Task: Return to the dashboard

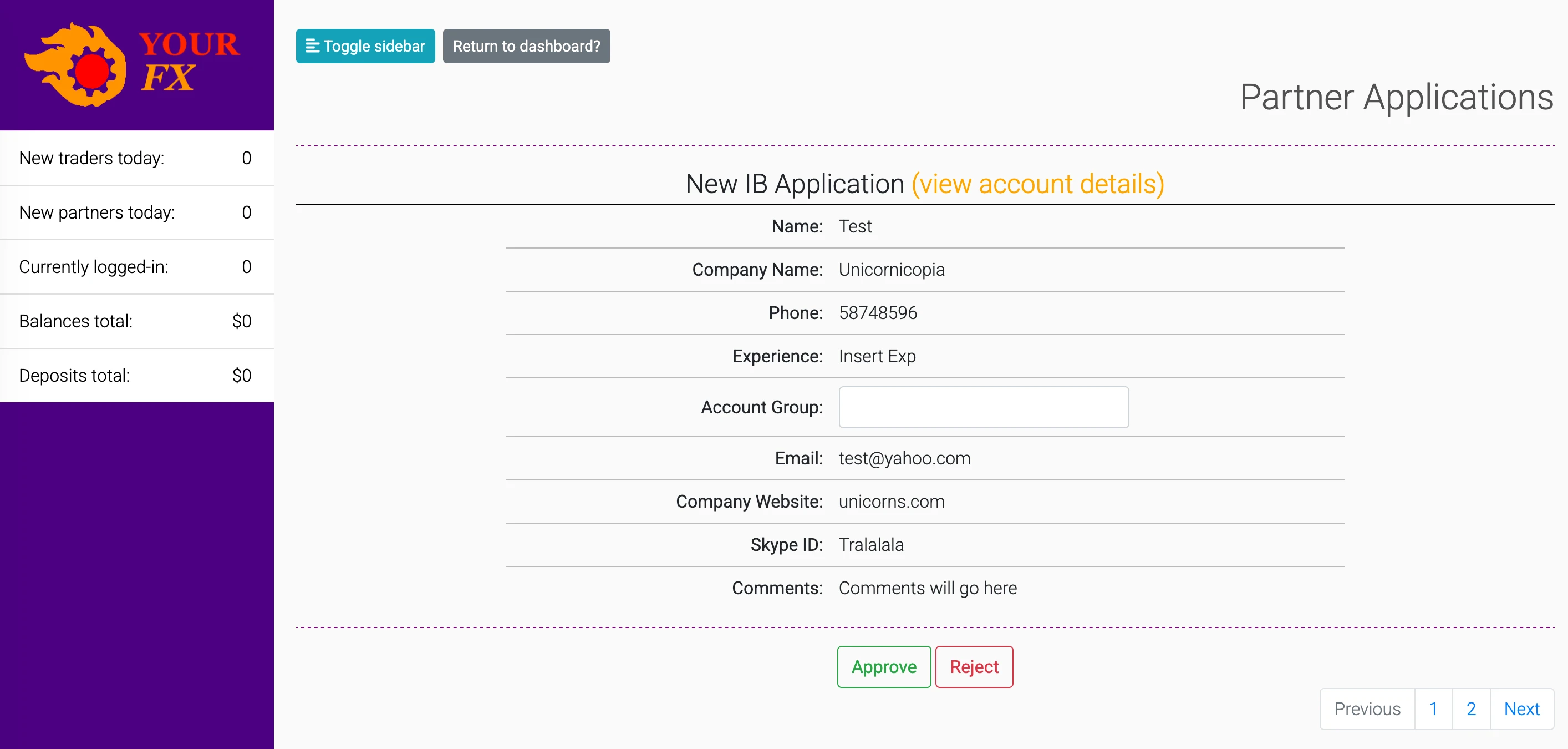Action: [526, 45]
